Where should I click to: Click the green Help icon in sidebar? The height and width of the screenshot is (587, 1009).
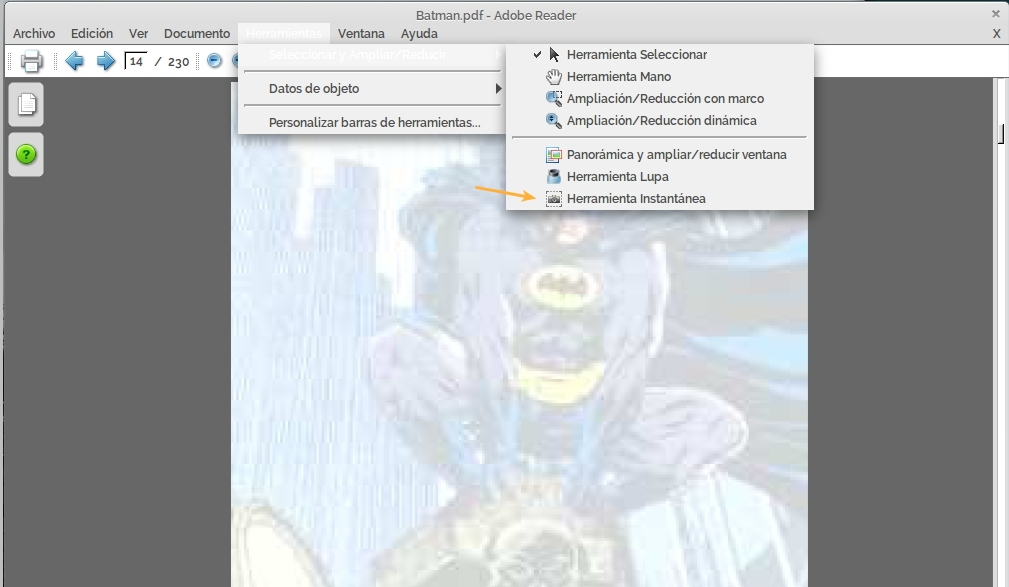pyautogui.click(x=25, y=155)
